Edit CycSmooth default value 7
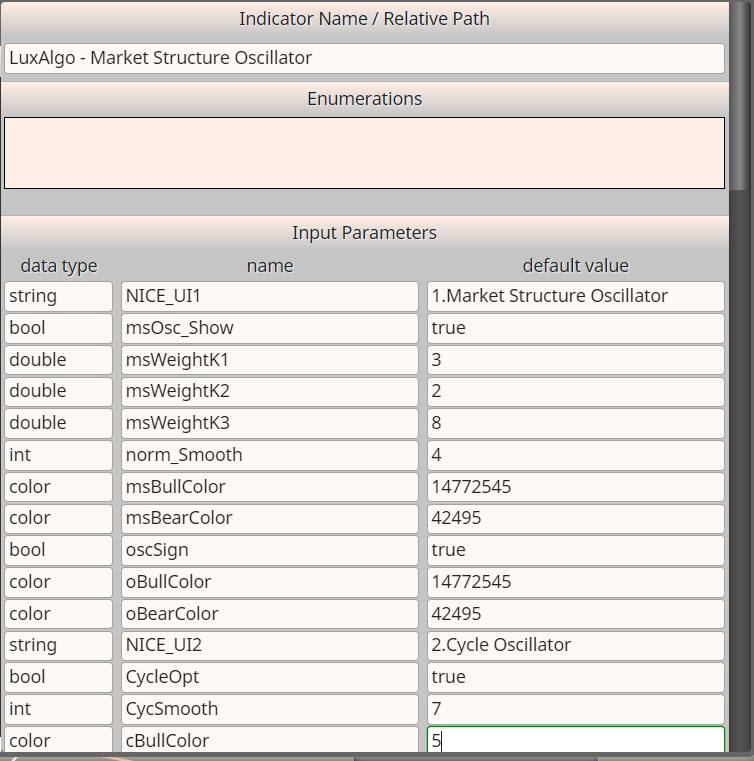754x761 pixels. pyautogui.click(x=576, y=709)
